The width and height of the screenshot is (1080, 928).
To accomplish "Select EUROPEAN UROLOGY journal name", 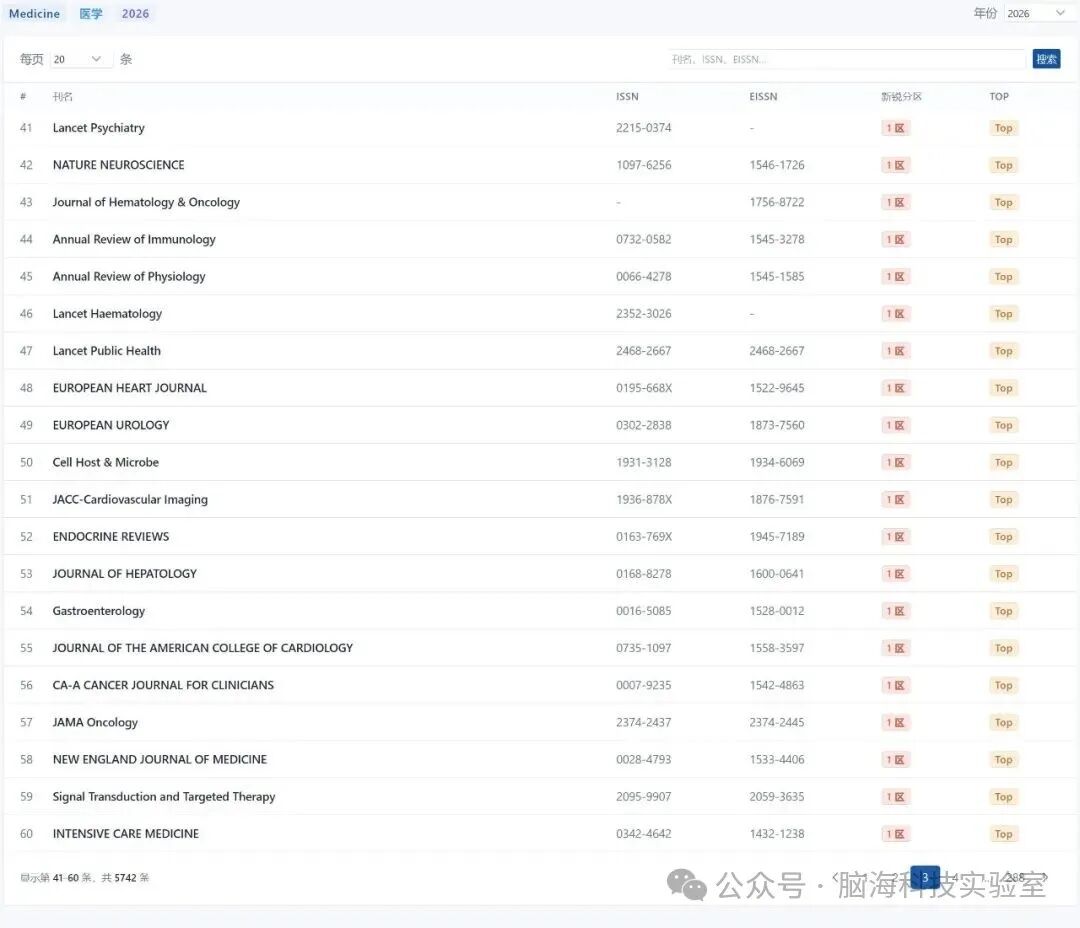I will pyautogui.click(x=111, y=425).
